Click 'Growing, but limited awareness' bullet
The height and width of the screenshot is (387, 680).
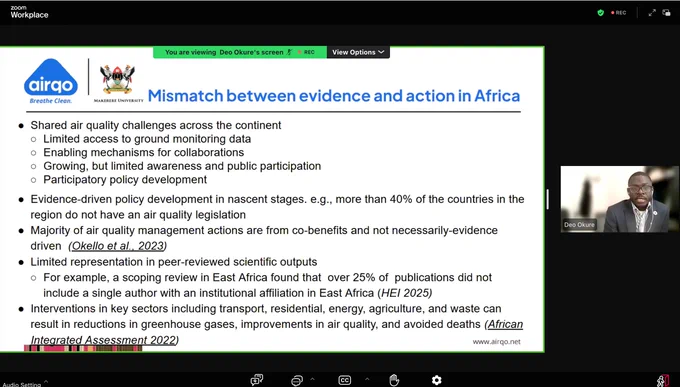[182, 166]
